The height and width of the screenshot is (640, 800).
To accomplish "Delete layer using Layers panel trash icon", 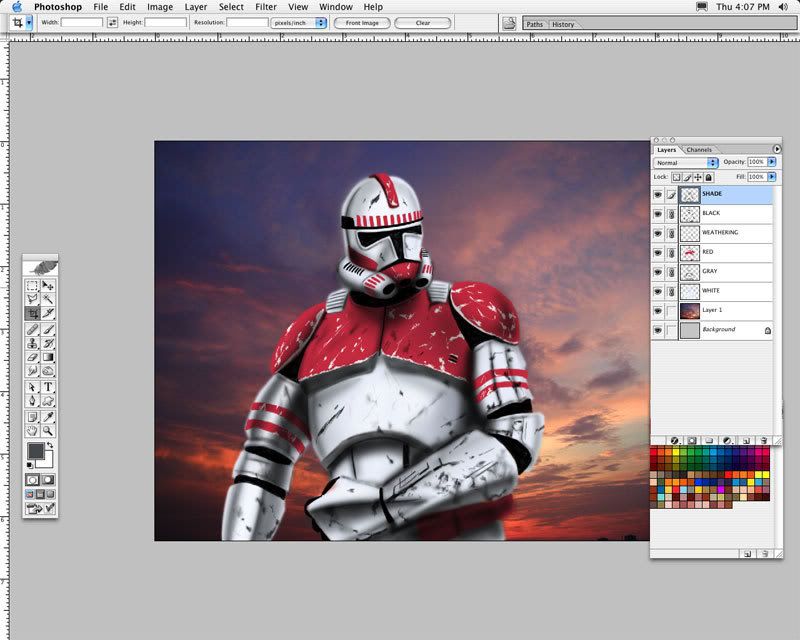I will point(763,440).
